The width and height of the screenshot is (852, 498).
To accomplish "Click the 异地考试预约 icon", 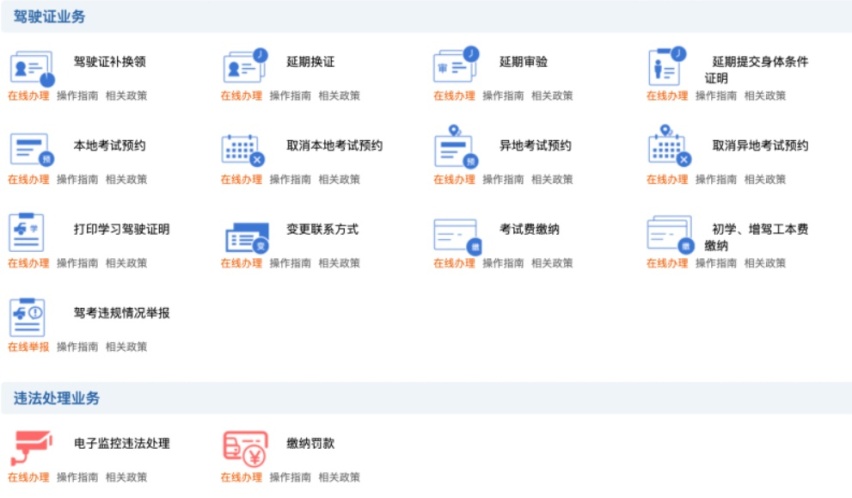I will pos(456,147).
